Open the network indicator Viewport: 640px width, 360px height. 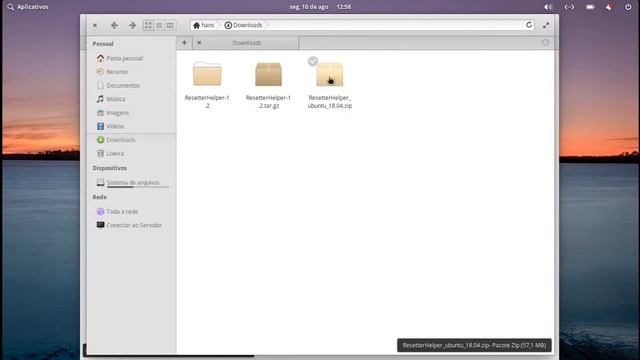[569, 7]
